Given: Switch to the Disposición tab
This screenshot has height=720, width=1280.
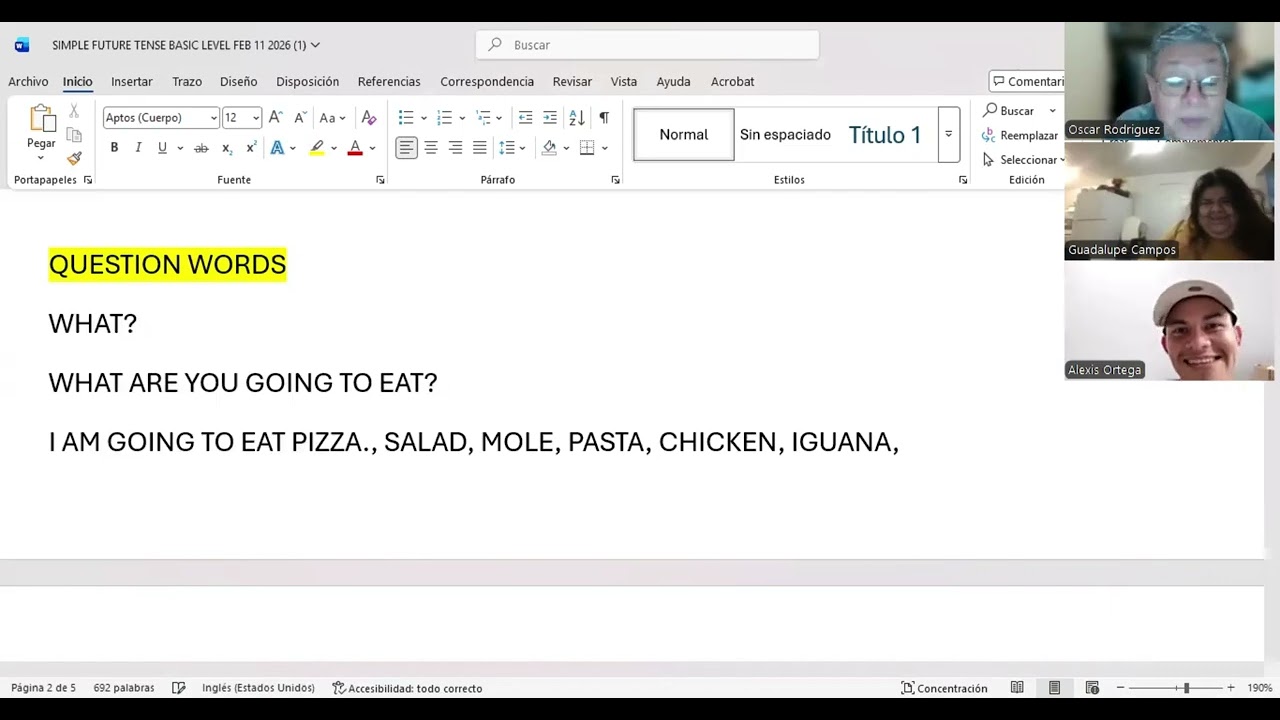Looking at the screenshot, I should (308, 82).
